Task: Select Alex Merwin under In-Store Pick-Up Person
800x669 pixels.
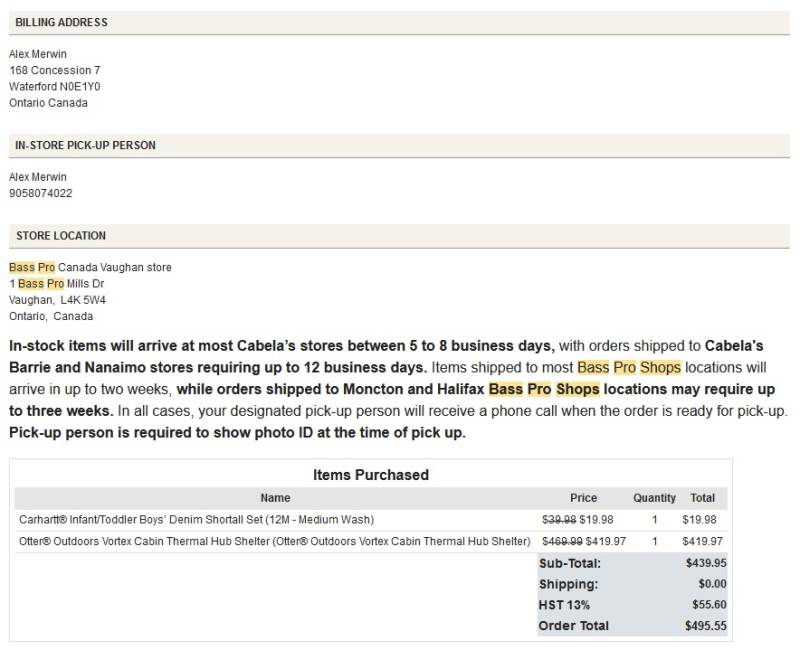Action: coord(38,177)
